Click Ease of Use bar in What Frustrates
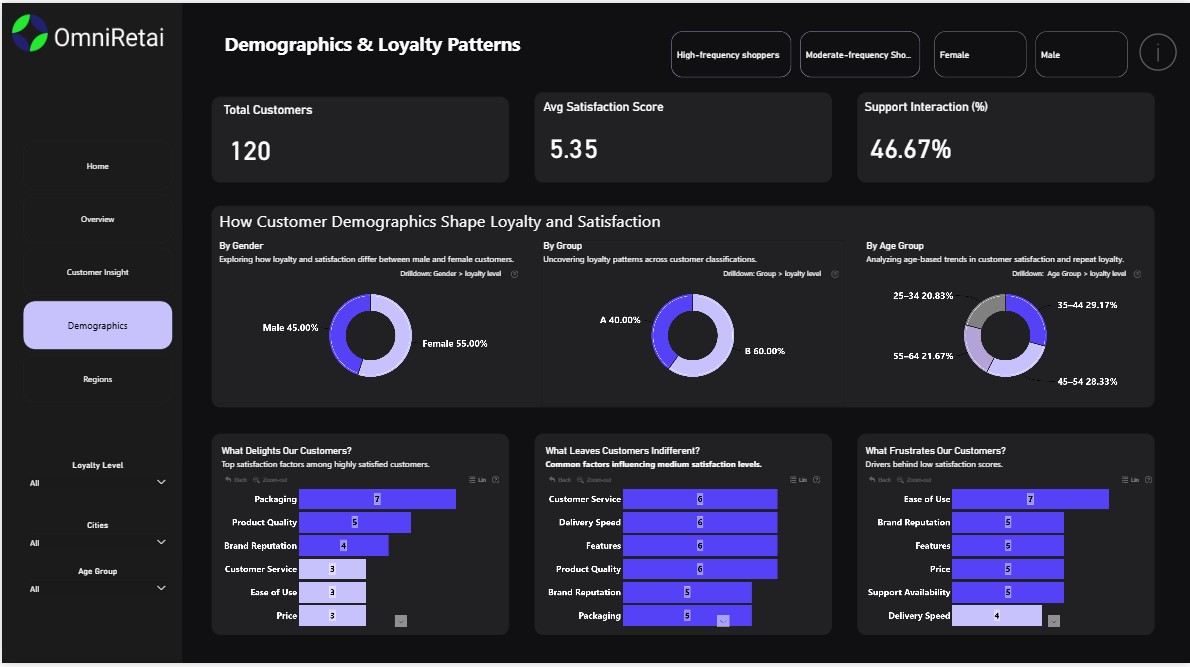Screen dimensions: 1190x667 point(1030,499)
